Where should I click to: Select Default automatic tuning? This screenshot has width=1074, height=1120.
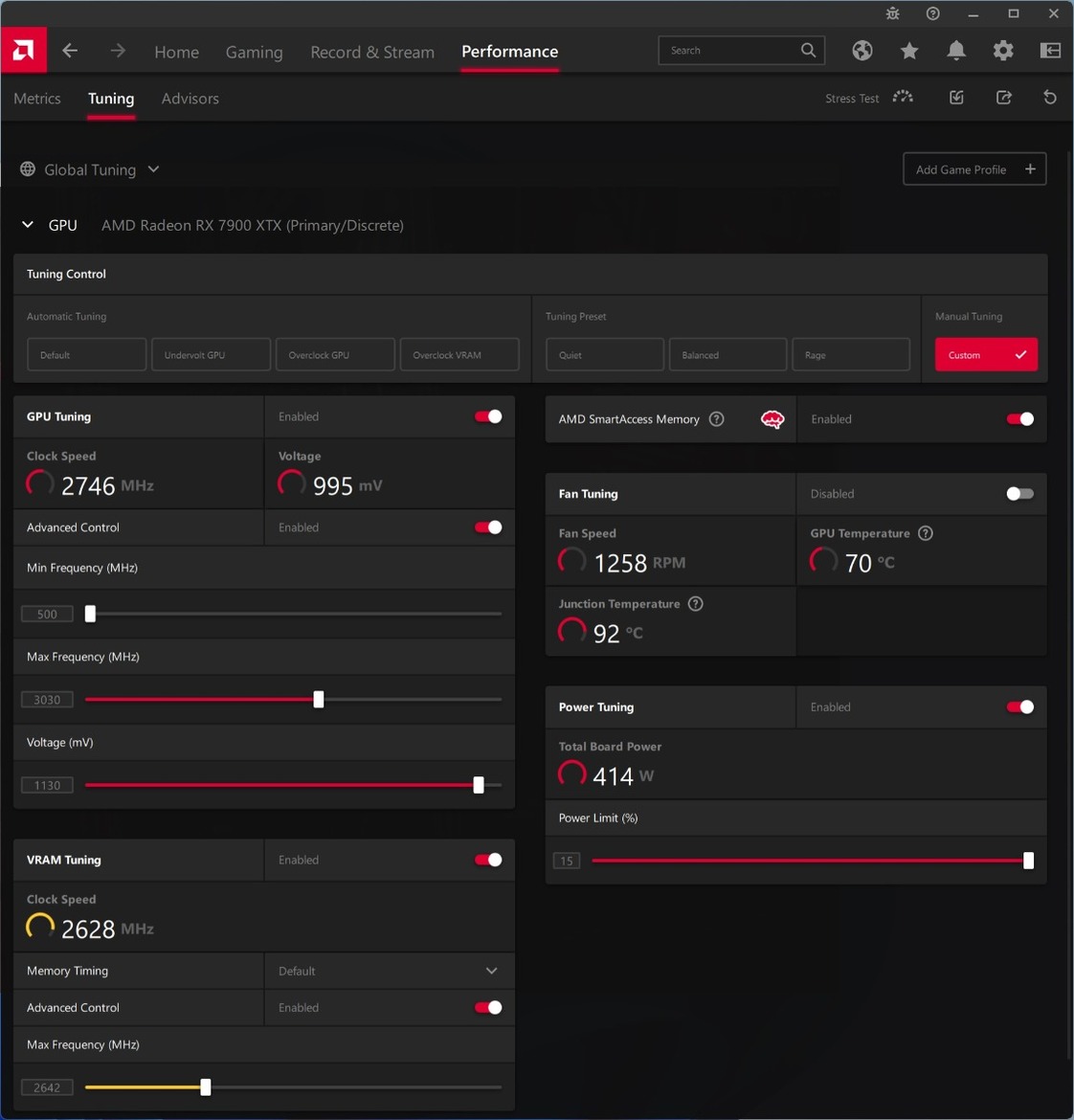(86, 355)
